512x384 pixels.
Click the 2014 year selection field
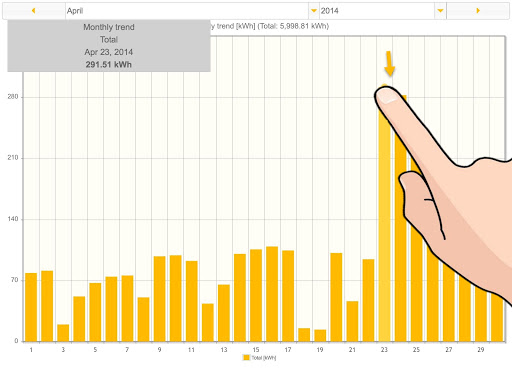[383, 11]
